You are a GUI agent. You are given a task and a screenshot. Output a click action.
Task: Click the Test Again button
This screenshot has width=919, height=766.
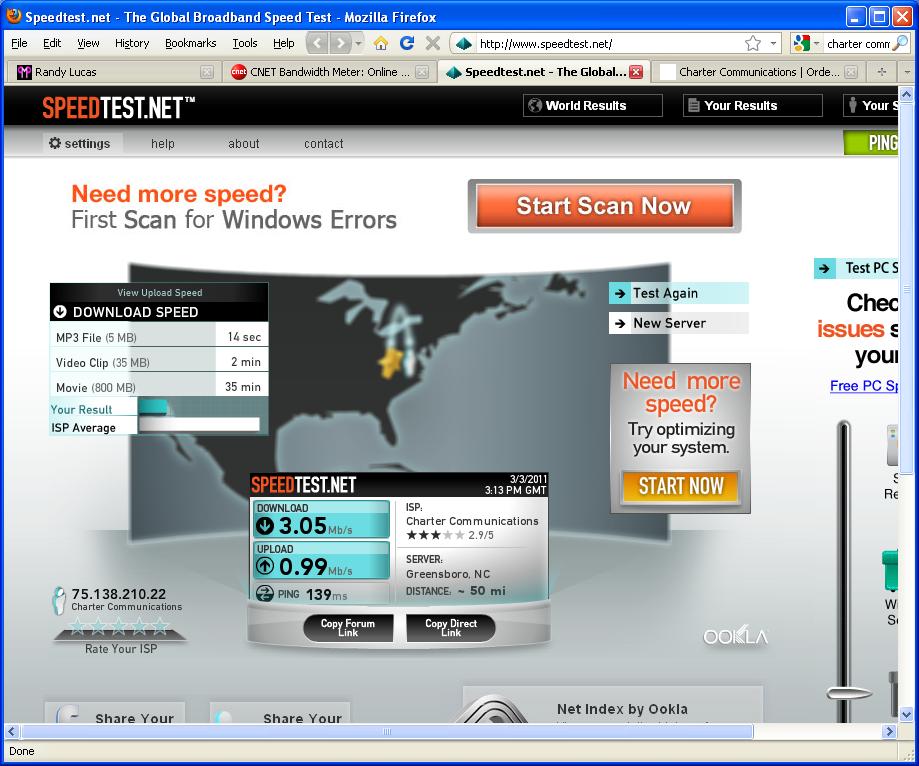[678, 293]
